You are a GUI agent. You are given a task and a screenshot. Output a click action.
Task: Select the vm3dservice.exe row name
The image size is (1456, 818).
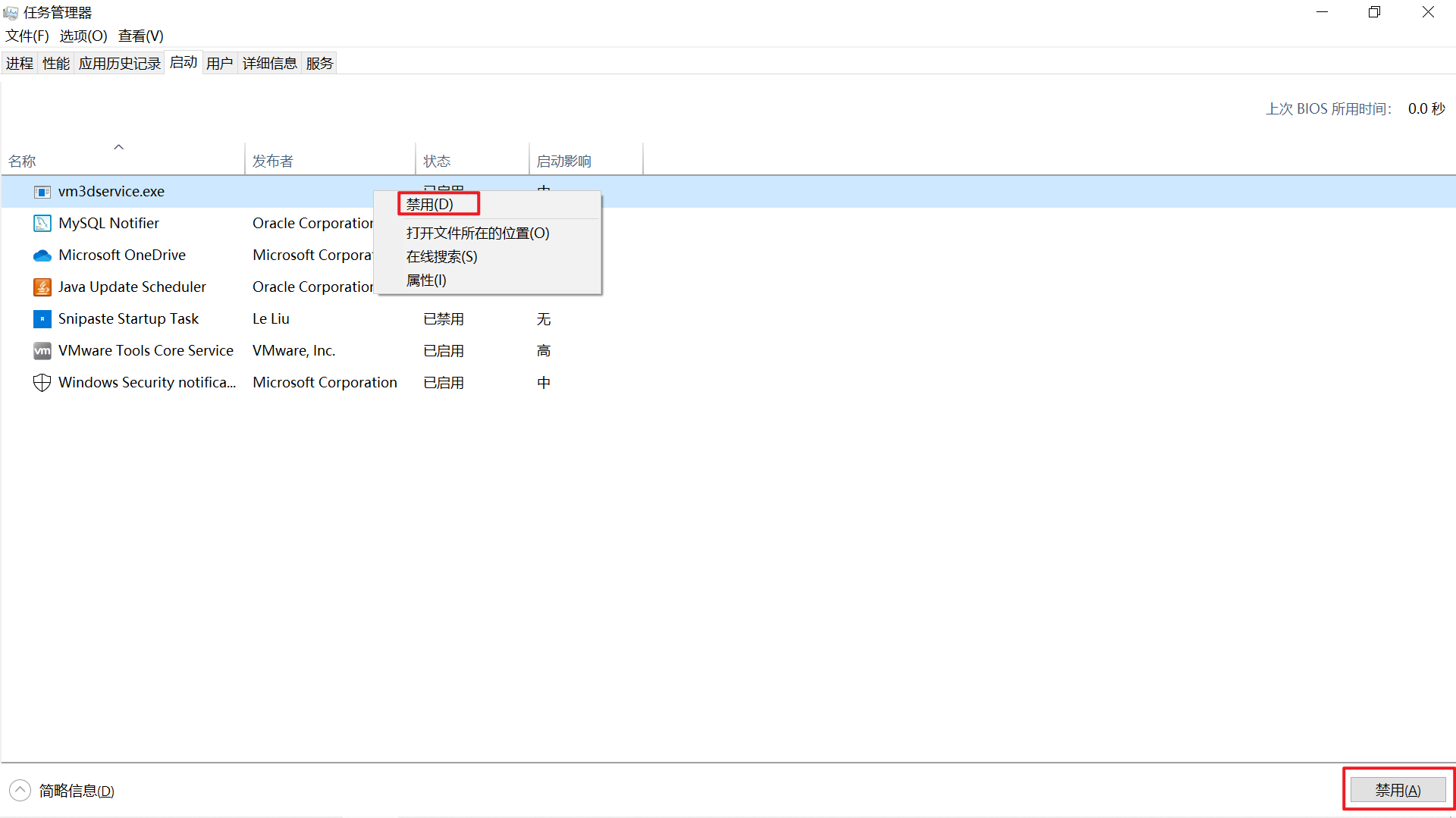pyautogui.click(x=111, y=192)
